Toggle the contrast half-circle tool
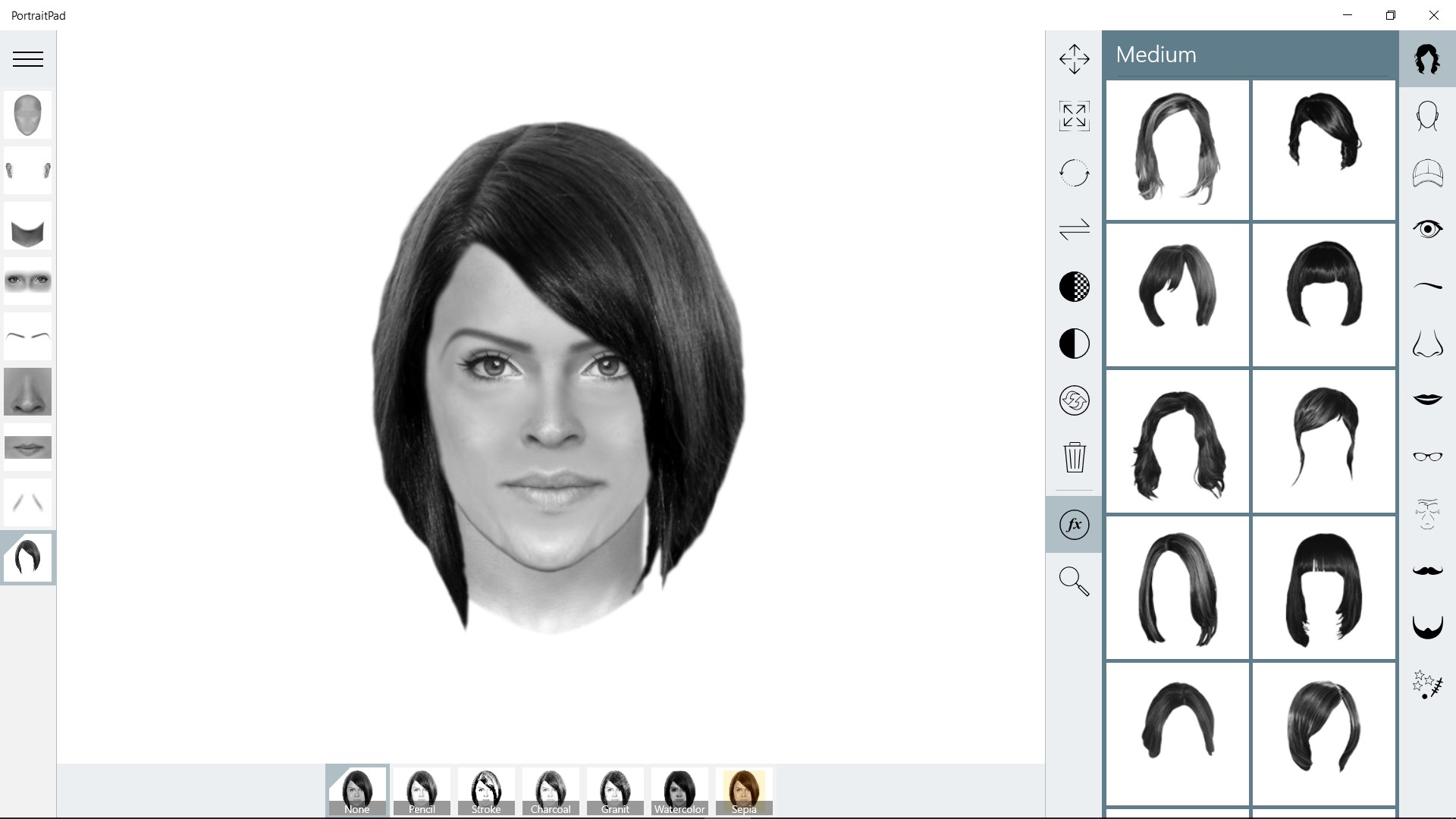Screen dimensions: 1456x819 [x=1074, y=344]
